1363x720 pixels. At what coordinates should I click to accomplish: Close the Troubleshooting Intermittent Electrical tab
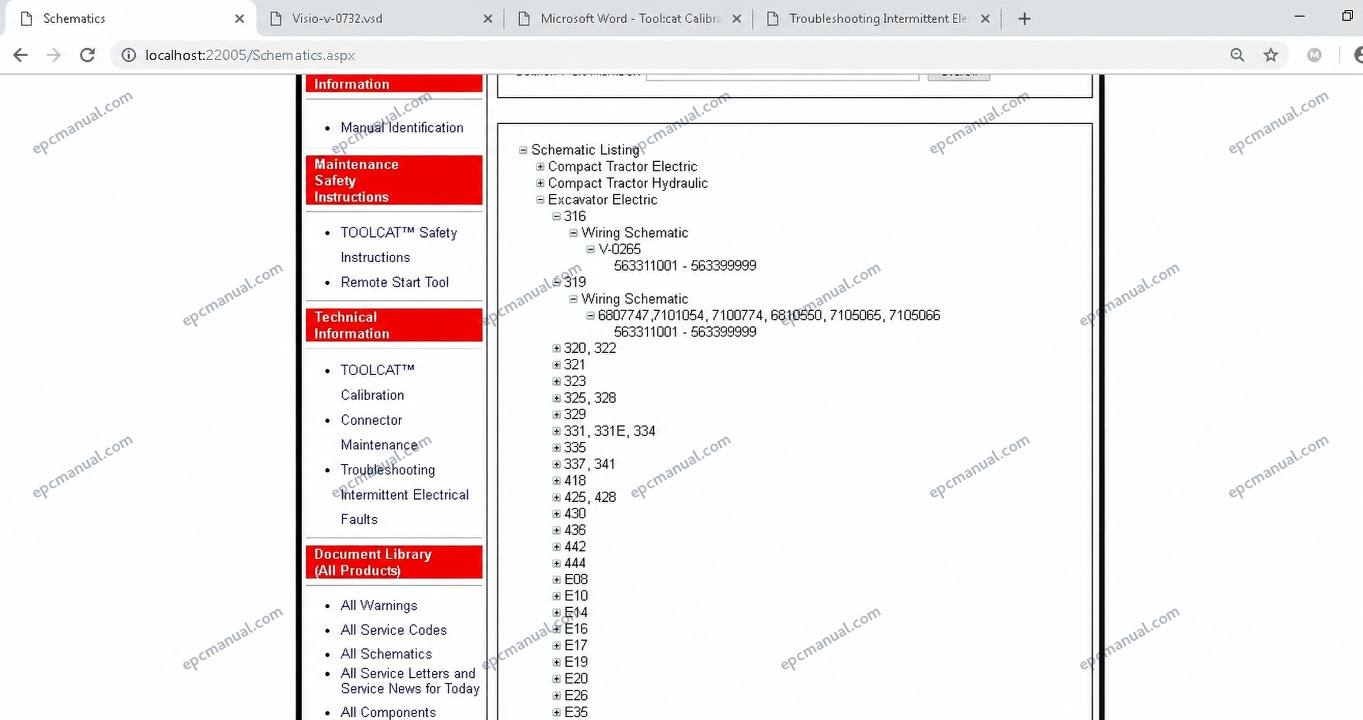[x=985, y=18]
